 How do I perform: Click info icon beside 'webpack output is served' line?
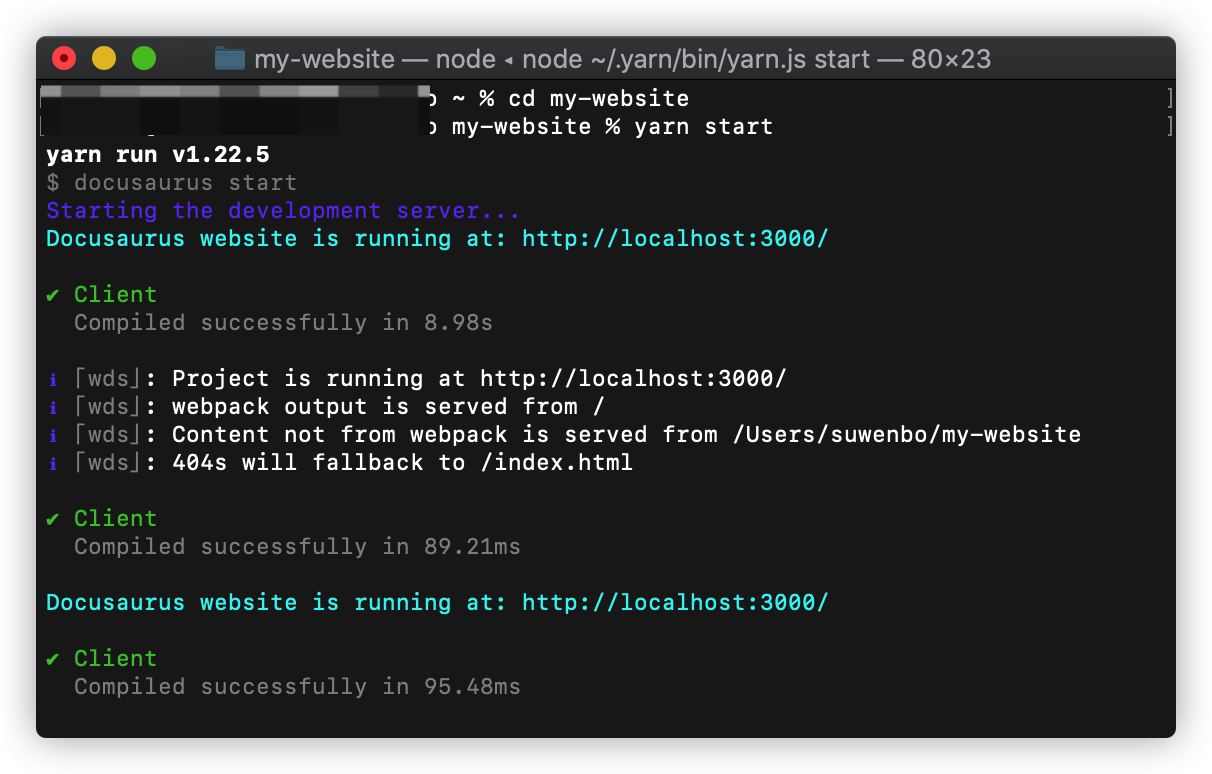point(53,407)
